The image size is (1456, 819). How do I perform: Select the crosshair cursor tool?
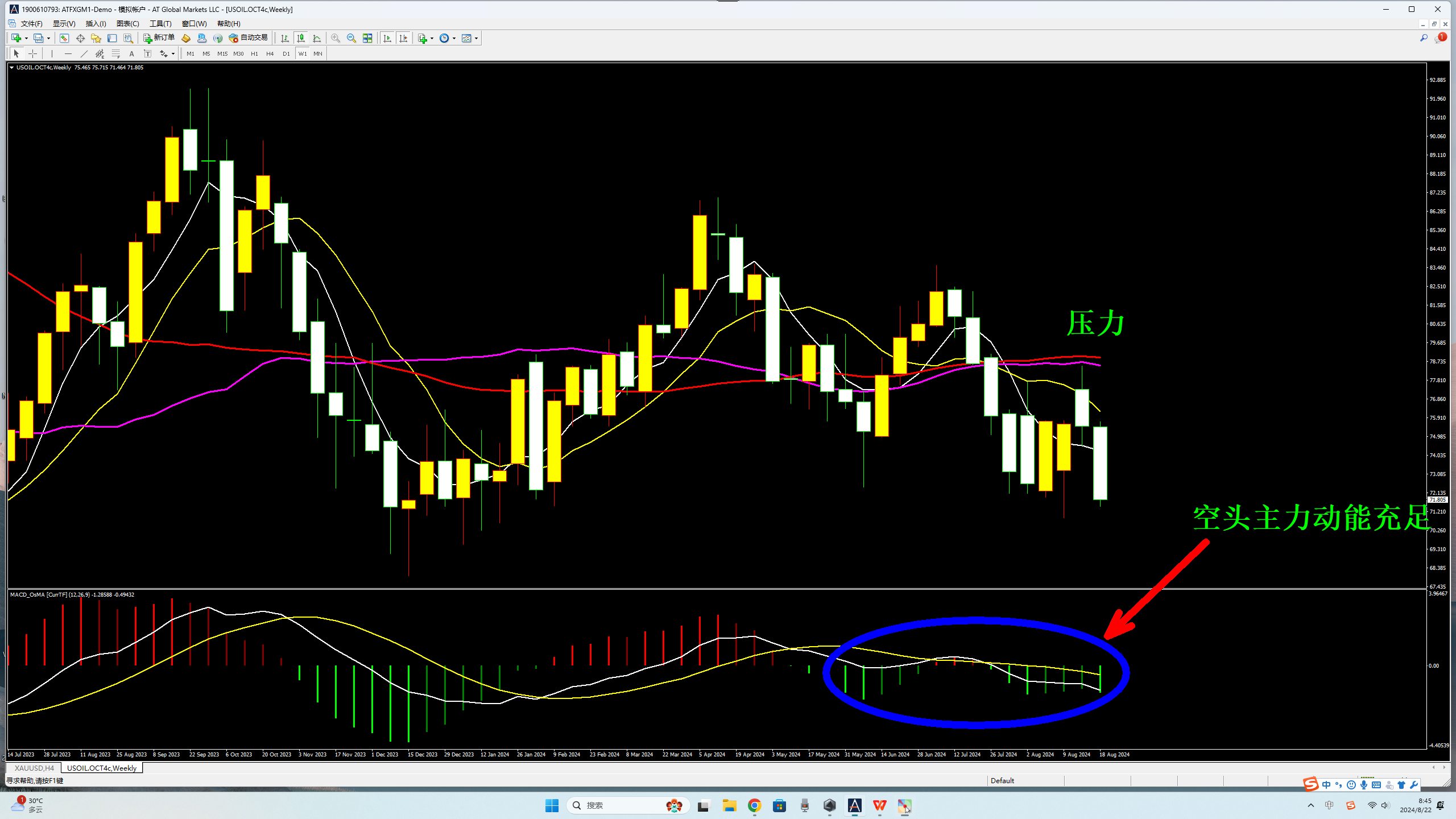click(x=33, y=53)
